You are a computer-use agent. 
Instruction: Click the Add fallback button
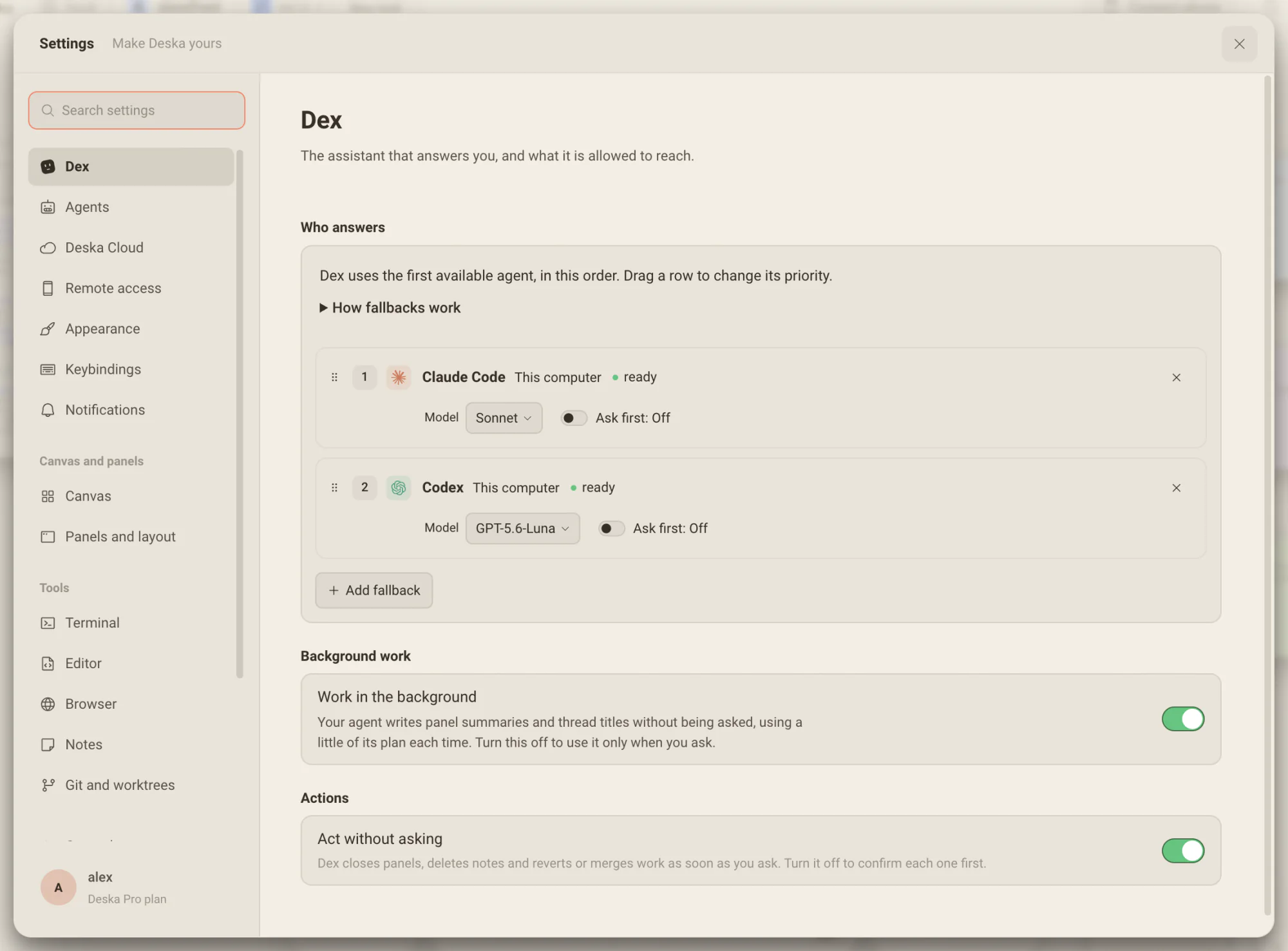point(374,591)
